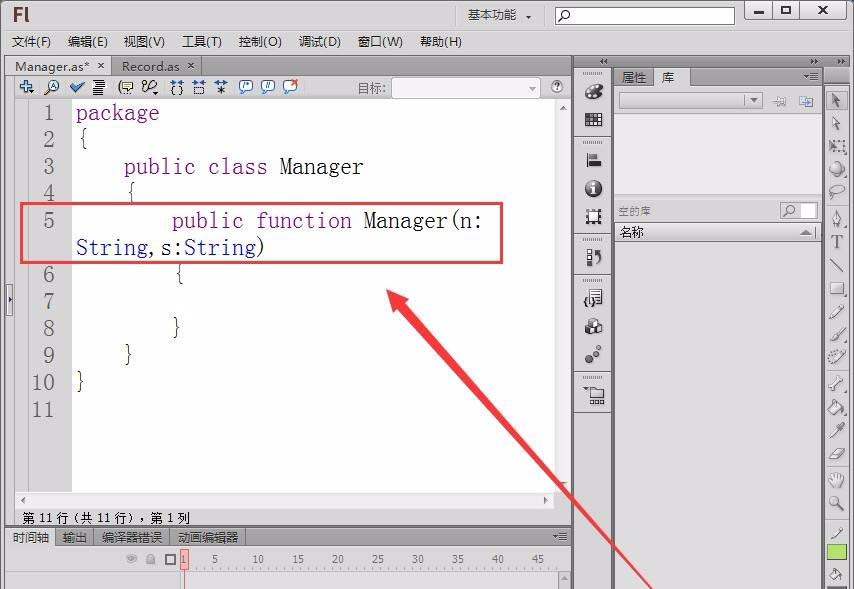This screenshot has height=589, width=854.
Task: Switch to the 输出 tab
Action: [74, 537]
